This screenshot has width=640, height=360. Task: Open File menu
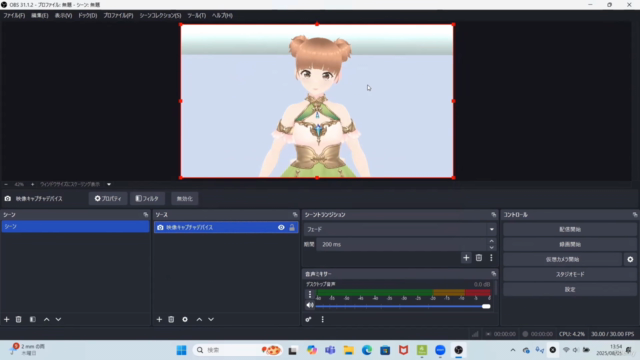click(x=14, y=16)
